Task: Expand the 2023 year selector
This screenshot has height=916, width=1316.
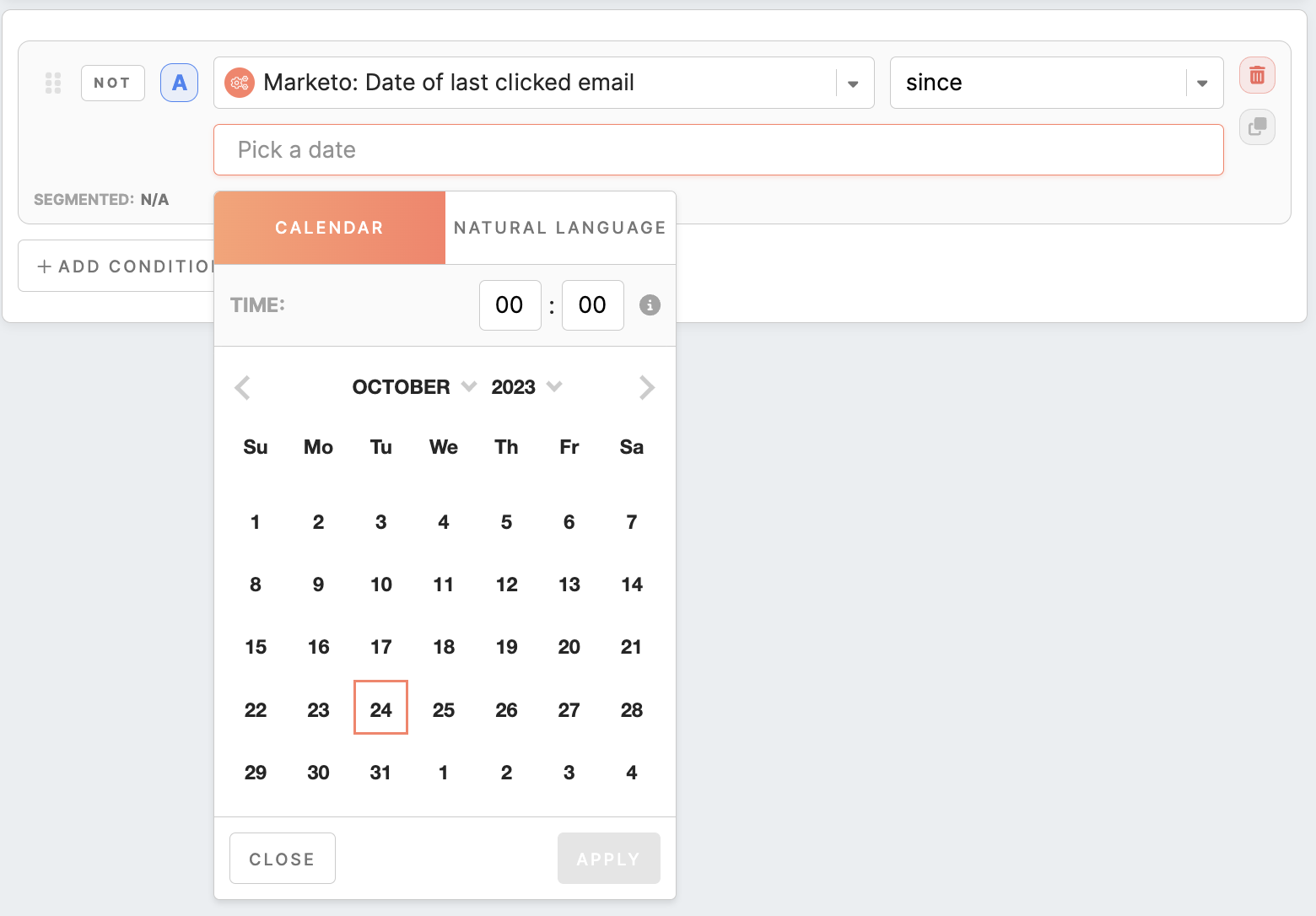Action: pos(526,387)
